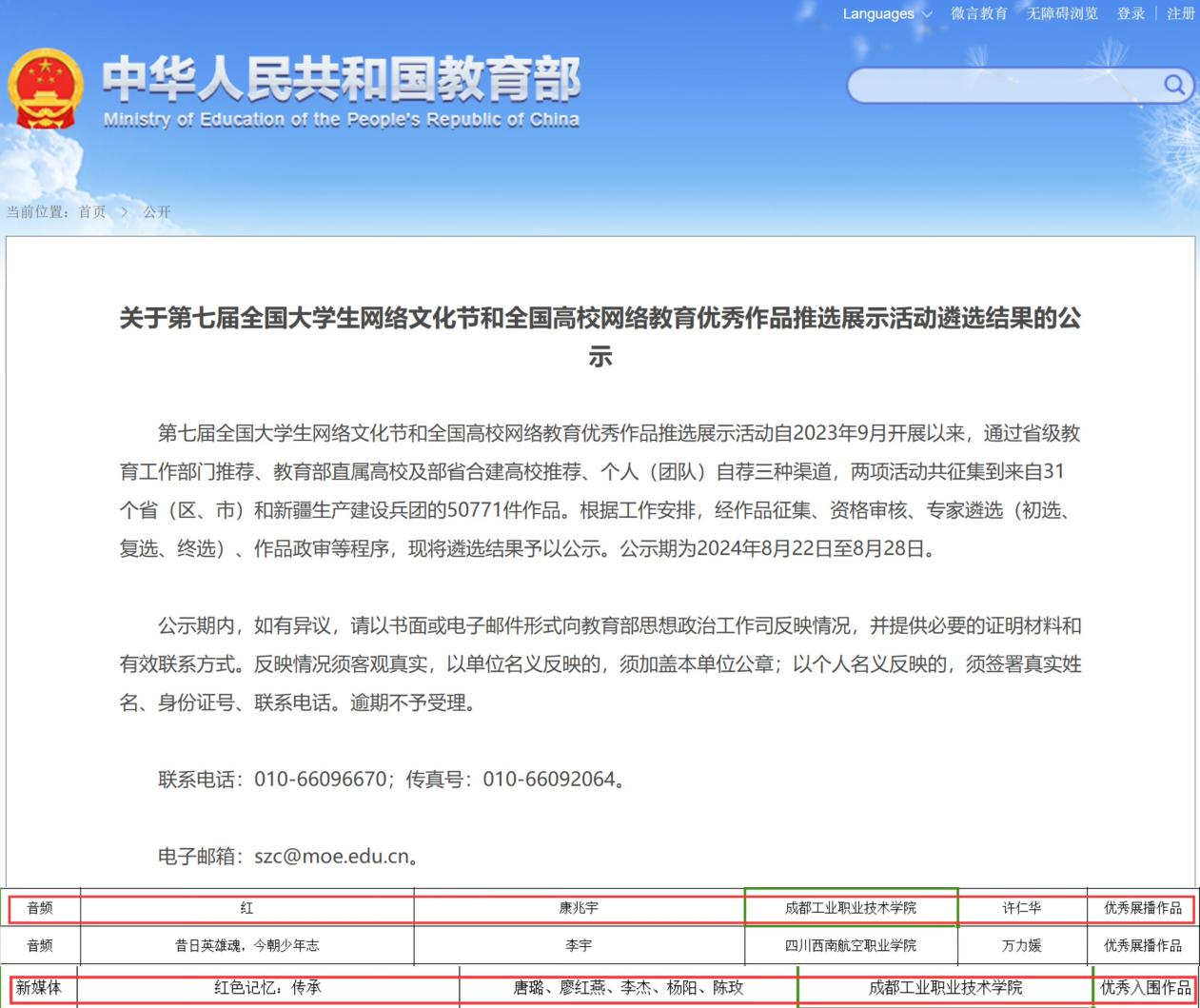Click table cell 万力媛

tap(1021, 945)
